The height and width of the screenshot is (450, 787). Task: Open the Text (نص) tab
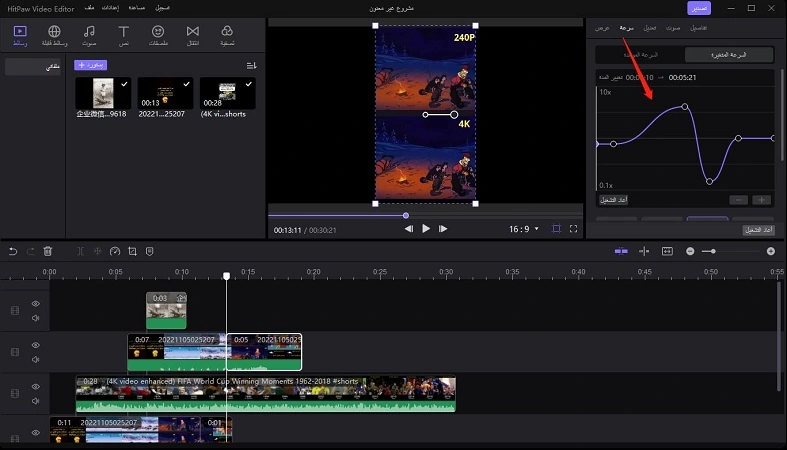[x=123, y=36]
